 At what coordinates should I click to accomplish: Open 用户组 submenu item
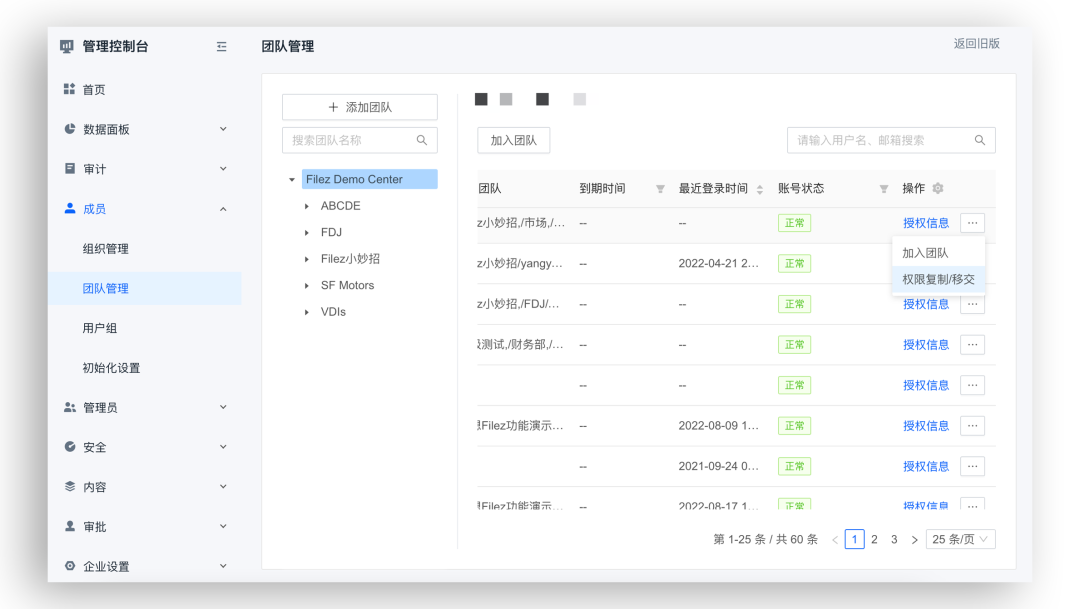pyautogui.click(x=100, y=328)
